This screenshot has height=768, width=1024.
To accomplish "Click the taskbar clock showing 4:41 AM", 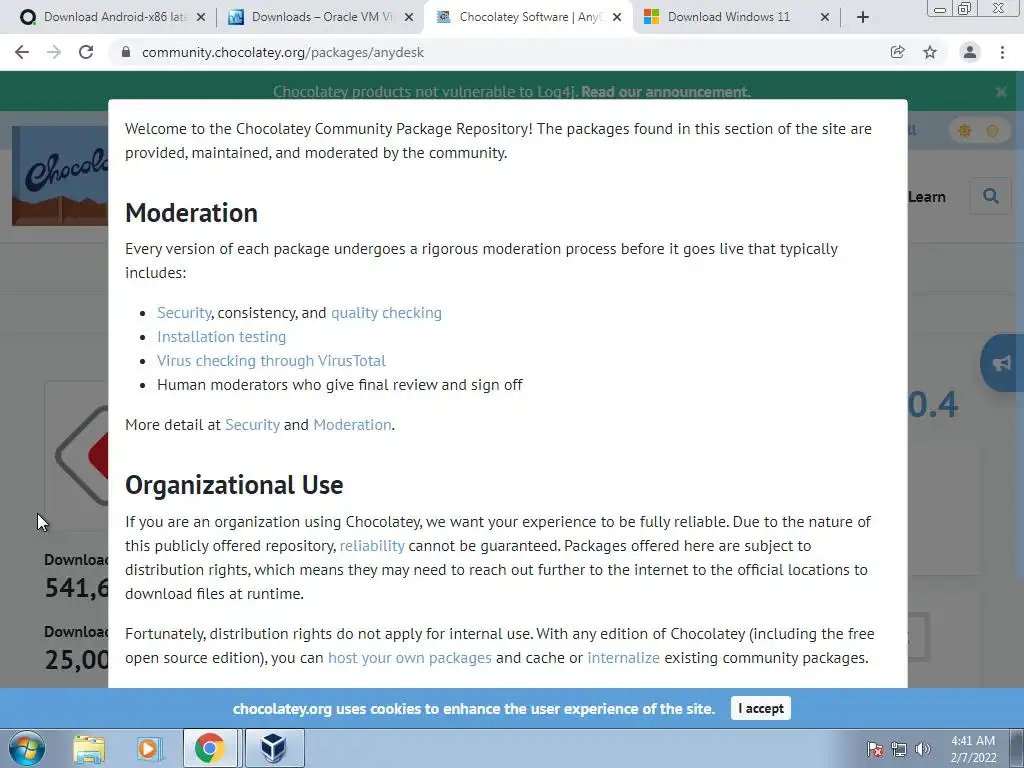I will tap(973, 749).
